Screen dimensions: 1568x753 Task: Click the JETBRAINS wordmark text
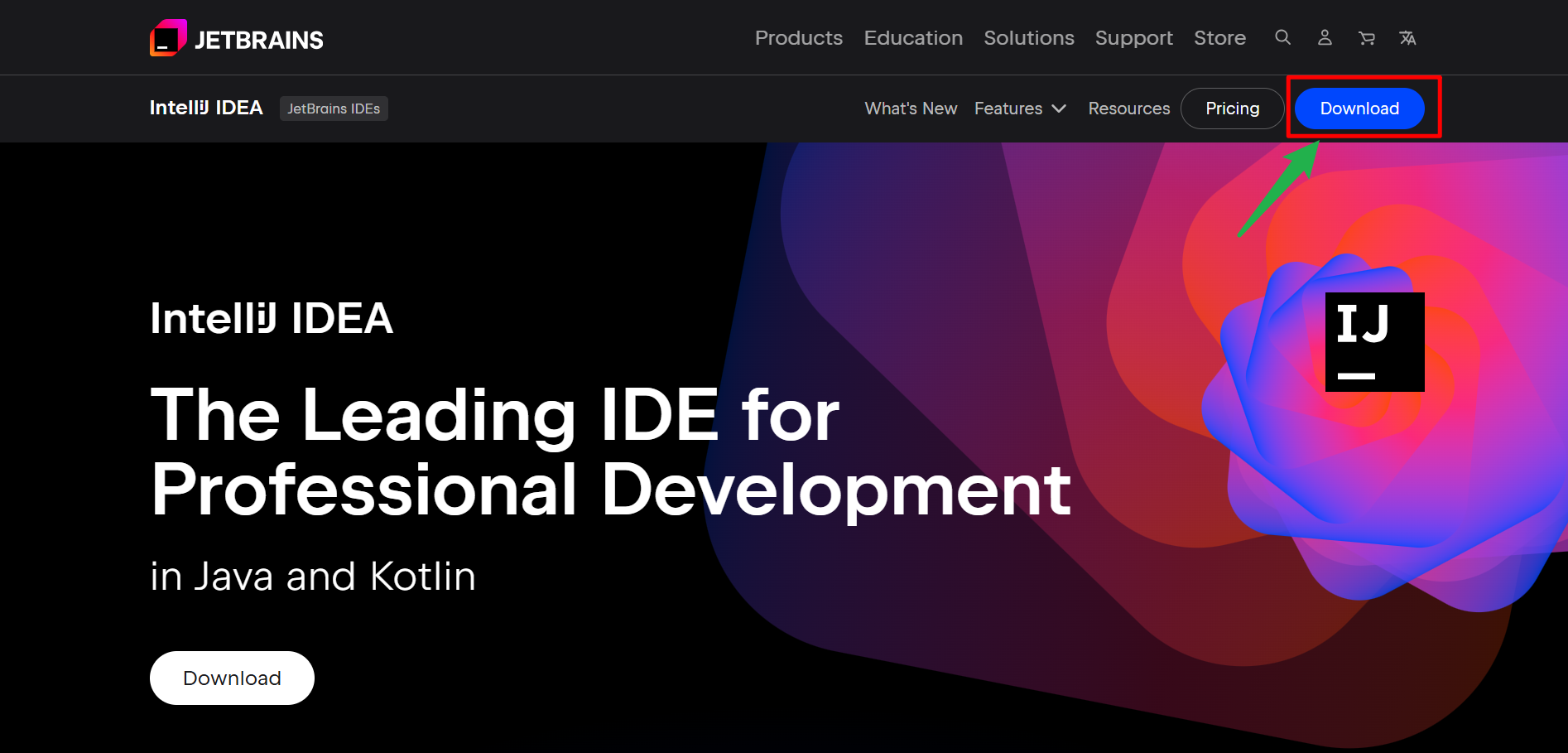pyautogui.click(x=259, y=40)
